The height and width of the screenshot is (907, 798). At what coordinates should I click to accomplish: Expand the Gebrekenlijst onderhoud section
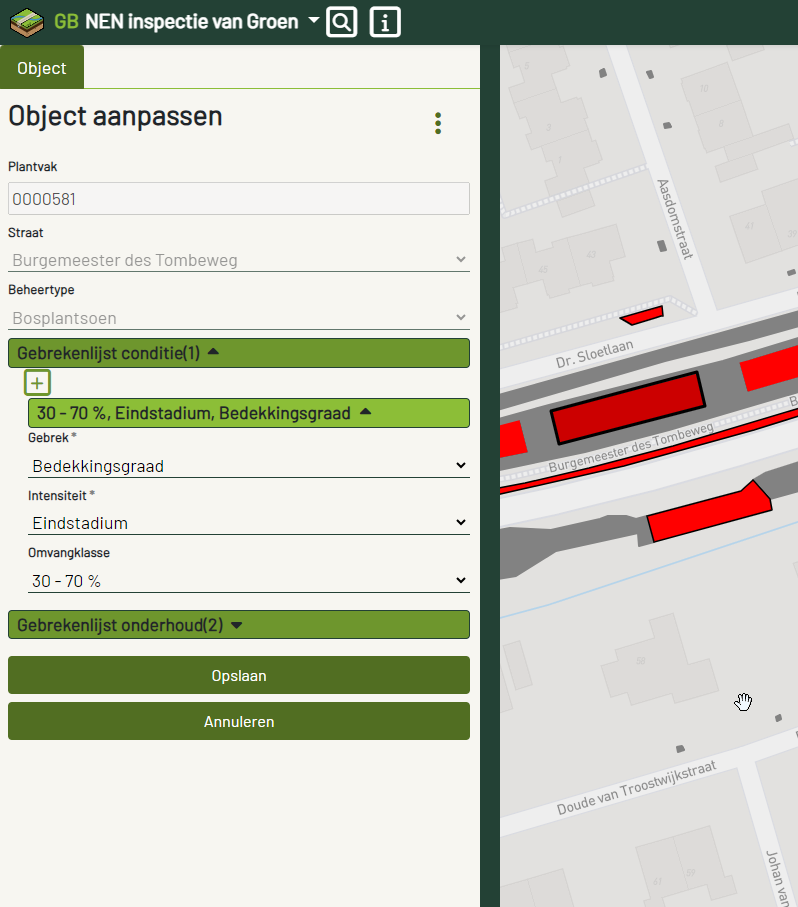238,625
